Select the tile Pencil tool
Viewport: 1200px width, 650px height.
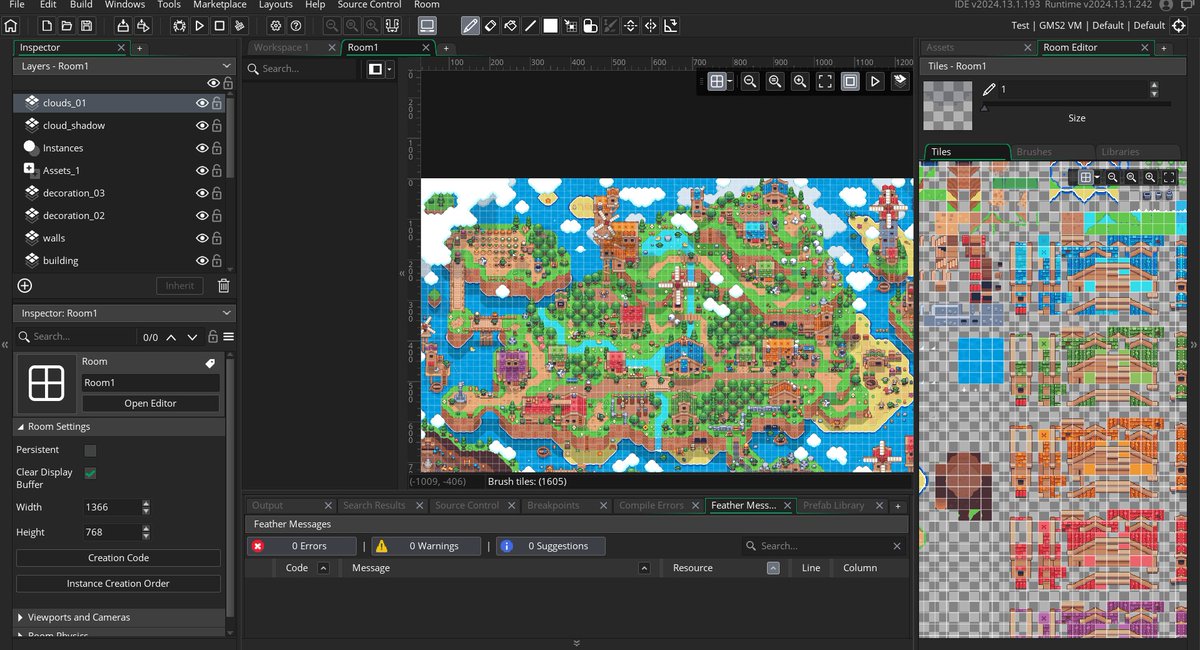(x=470, y=25)
